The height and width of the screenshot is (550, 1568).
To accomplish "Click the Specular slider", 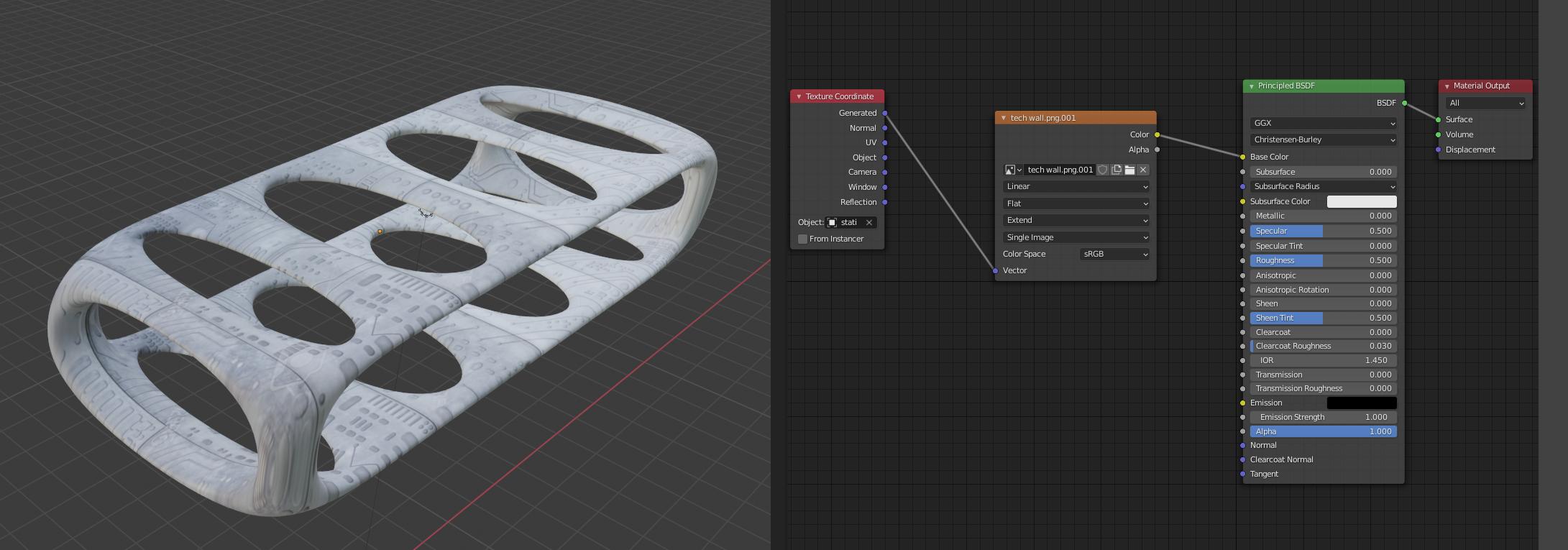I will (1324, 231).
